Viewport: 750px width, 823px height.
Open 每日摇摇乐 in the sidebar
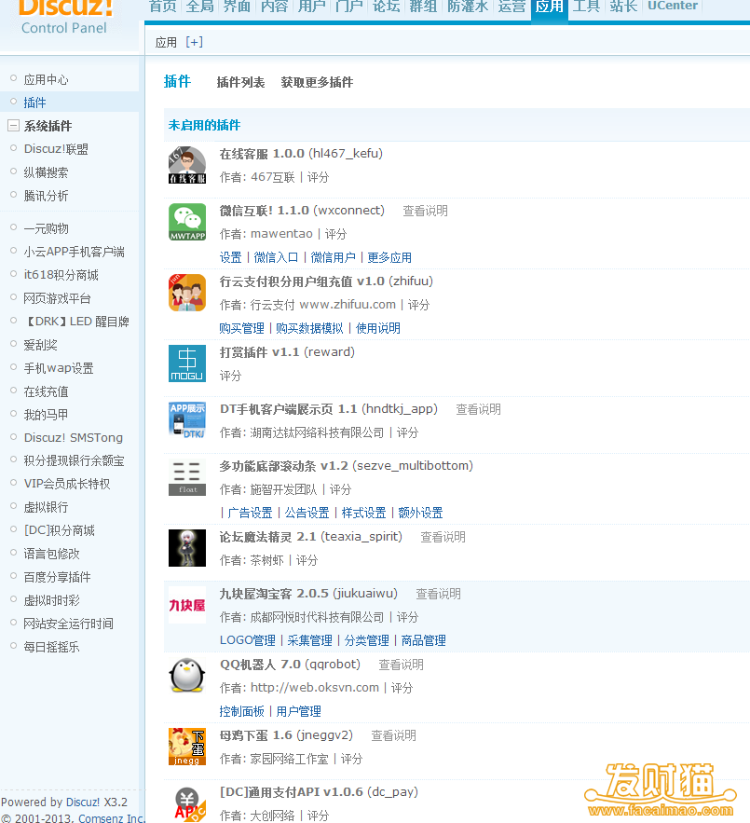51,647
